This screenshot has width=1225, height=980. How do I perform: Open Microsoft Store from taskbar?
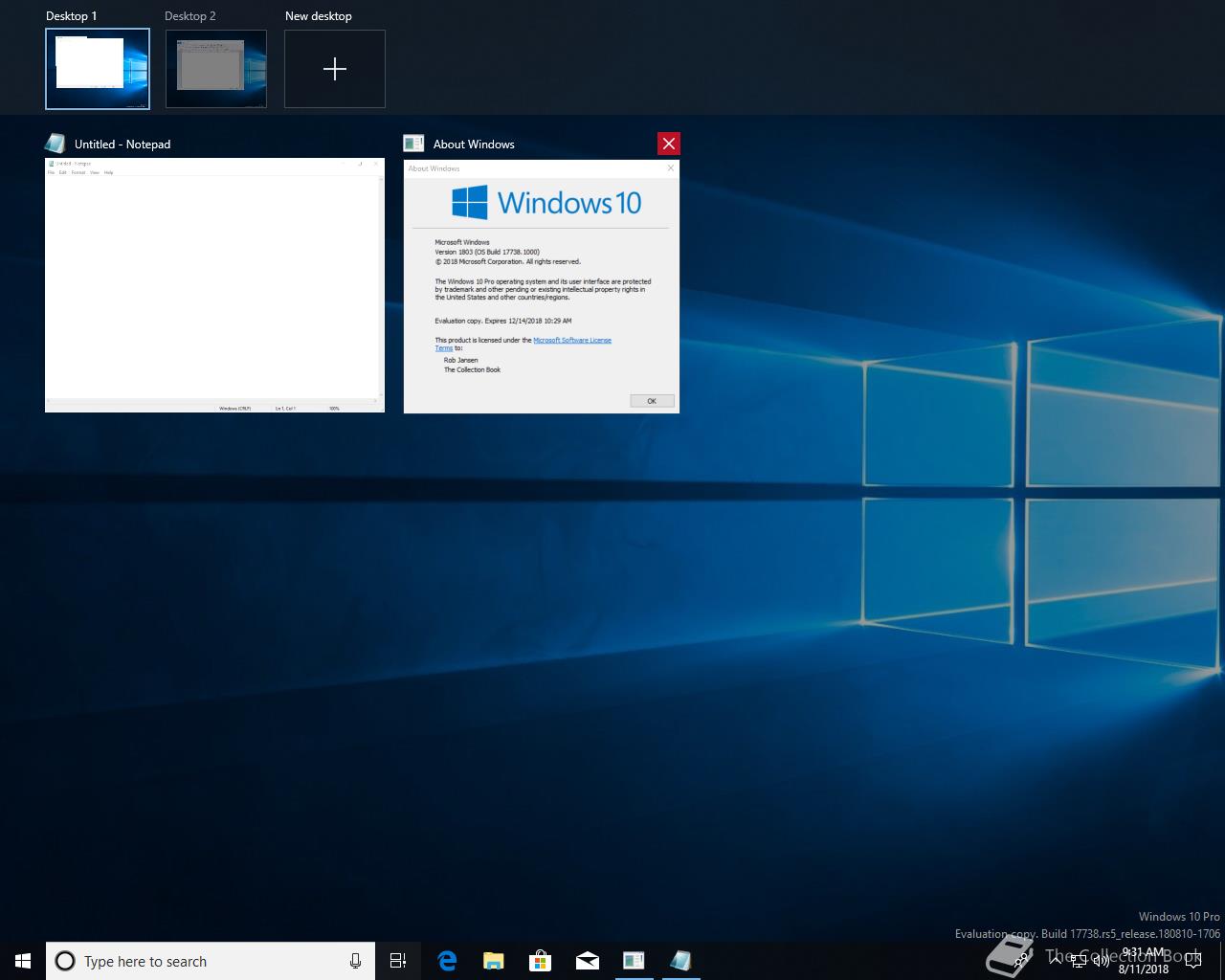pos(541,961)
